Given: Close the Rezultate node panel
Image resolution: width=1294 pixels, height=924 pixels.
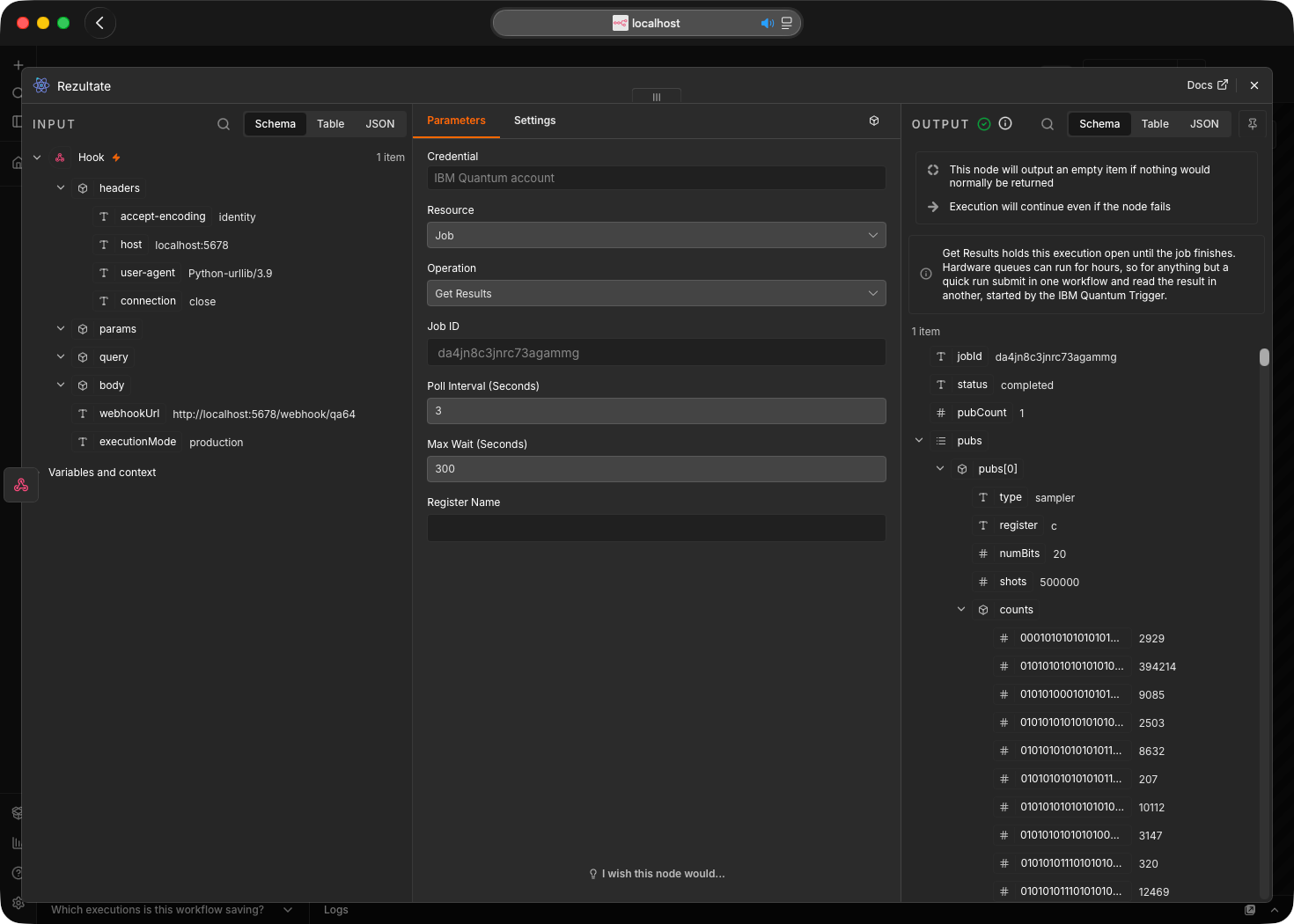Looking at the screenshot, I should coord(1254,85).
